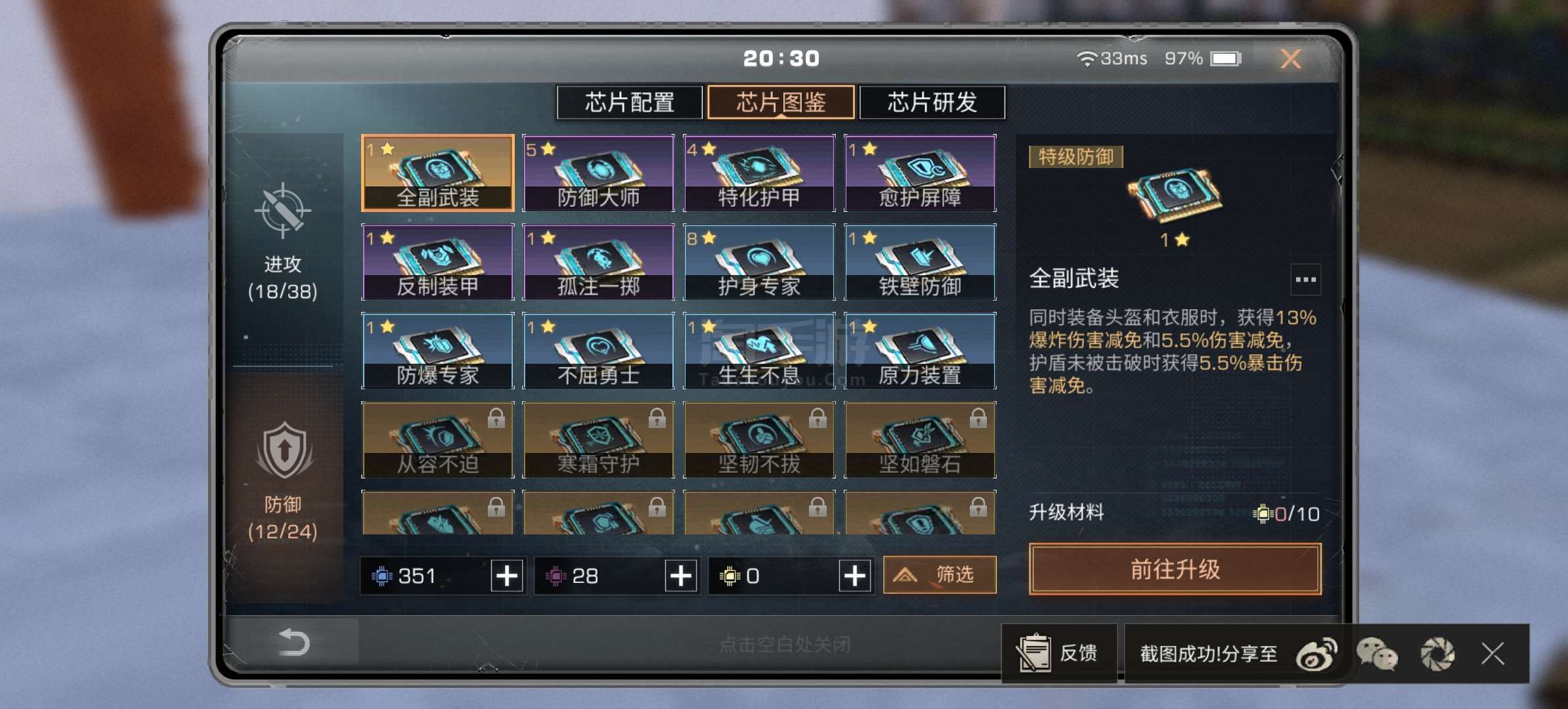Viewport: 1568px width, 709px height.
Task: Add more gold chips with plus
Action: [x=855, y=576]
